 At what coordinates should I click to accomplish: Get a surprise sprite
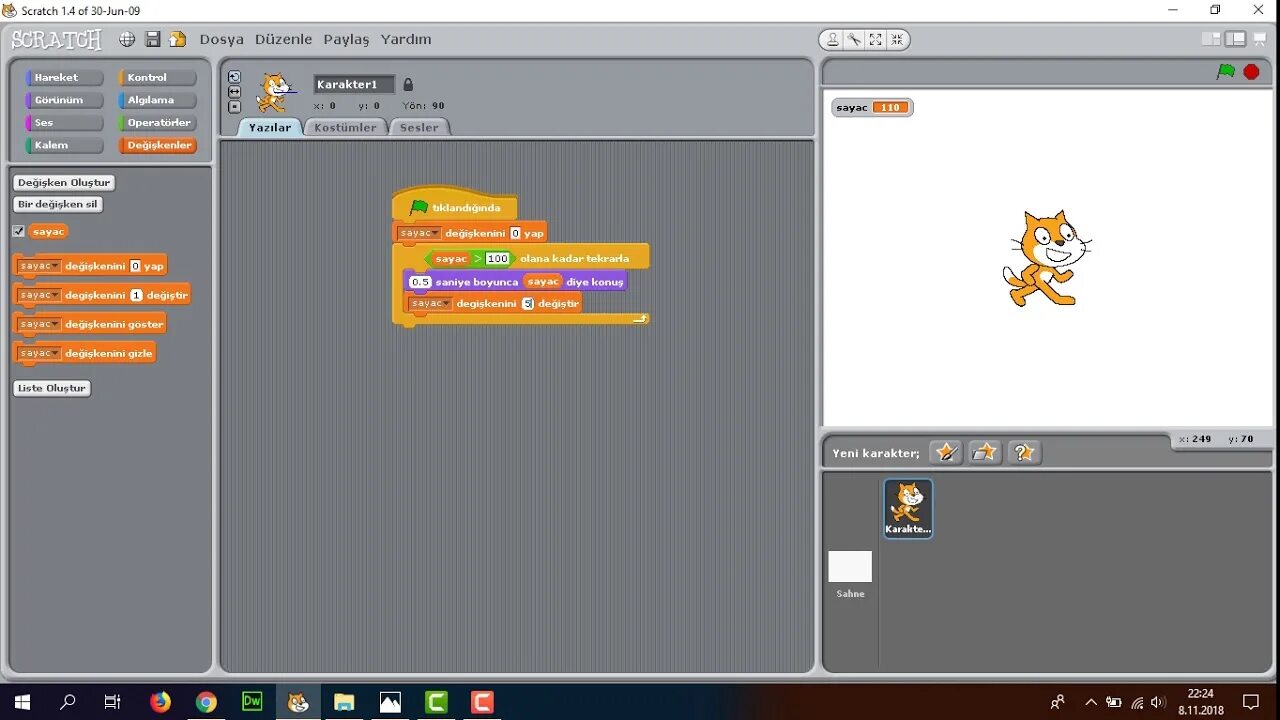[x=1024, y=452]
